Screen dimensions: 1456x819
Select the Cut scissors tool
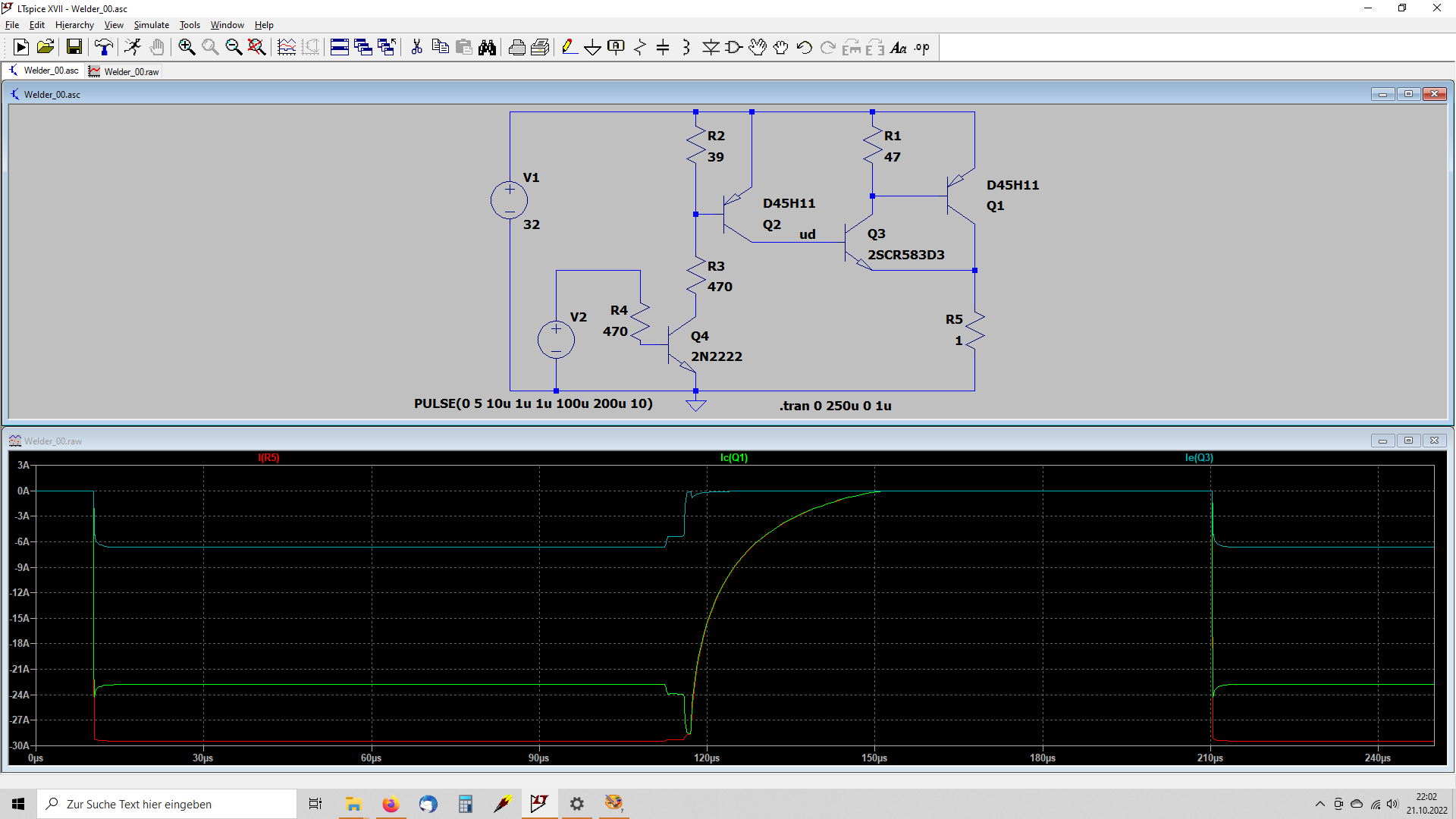(x=416, y=48)
